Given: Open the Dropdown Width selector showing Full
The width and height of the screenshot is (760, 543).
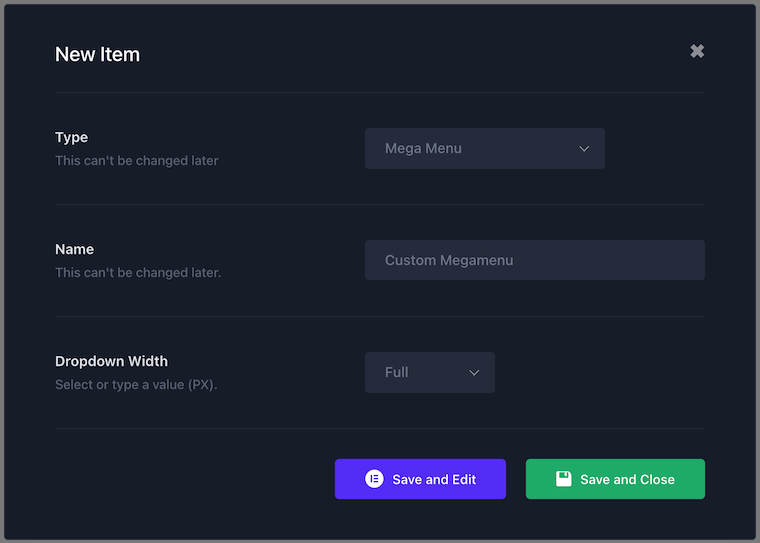Looking at the screenshot, I should click(x=429, y=372).
